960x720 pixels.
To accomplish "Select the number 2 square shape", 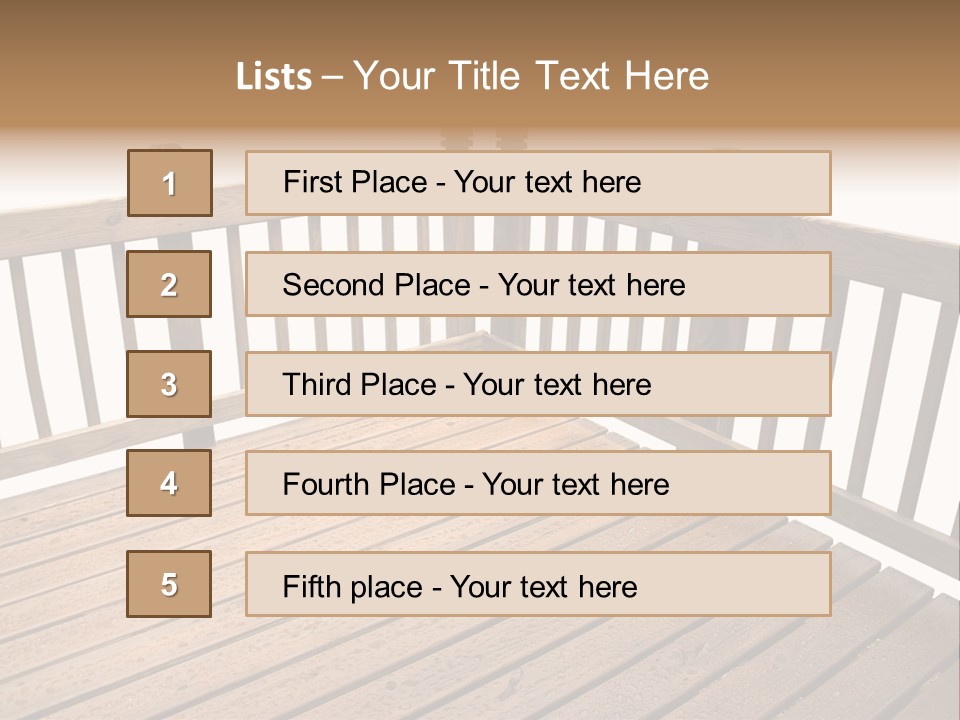I will (x=169, y=284).
